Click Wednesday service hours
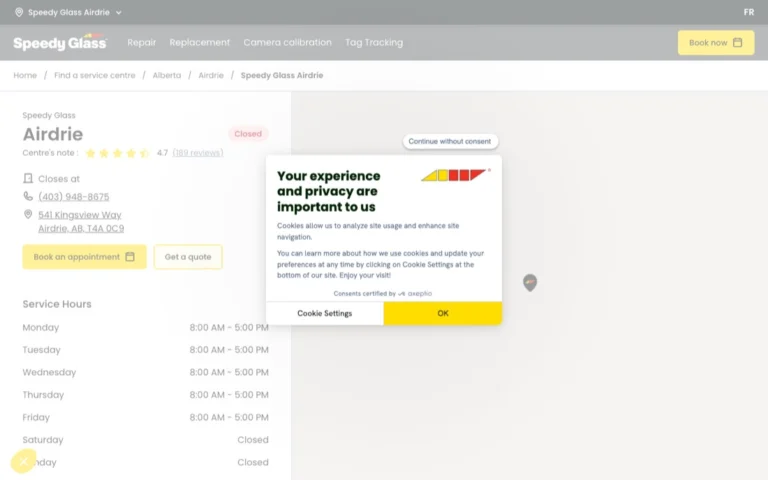Image resolution: width=768 pixels, height=480 pixels. tap(145, 373)
